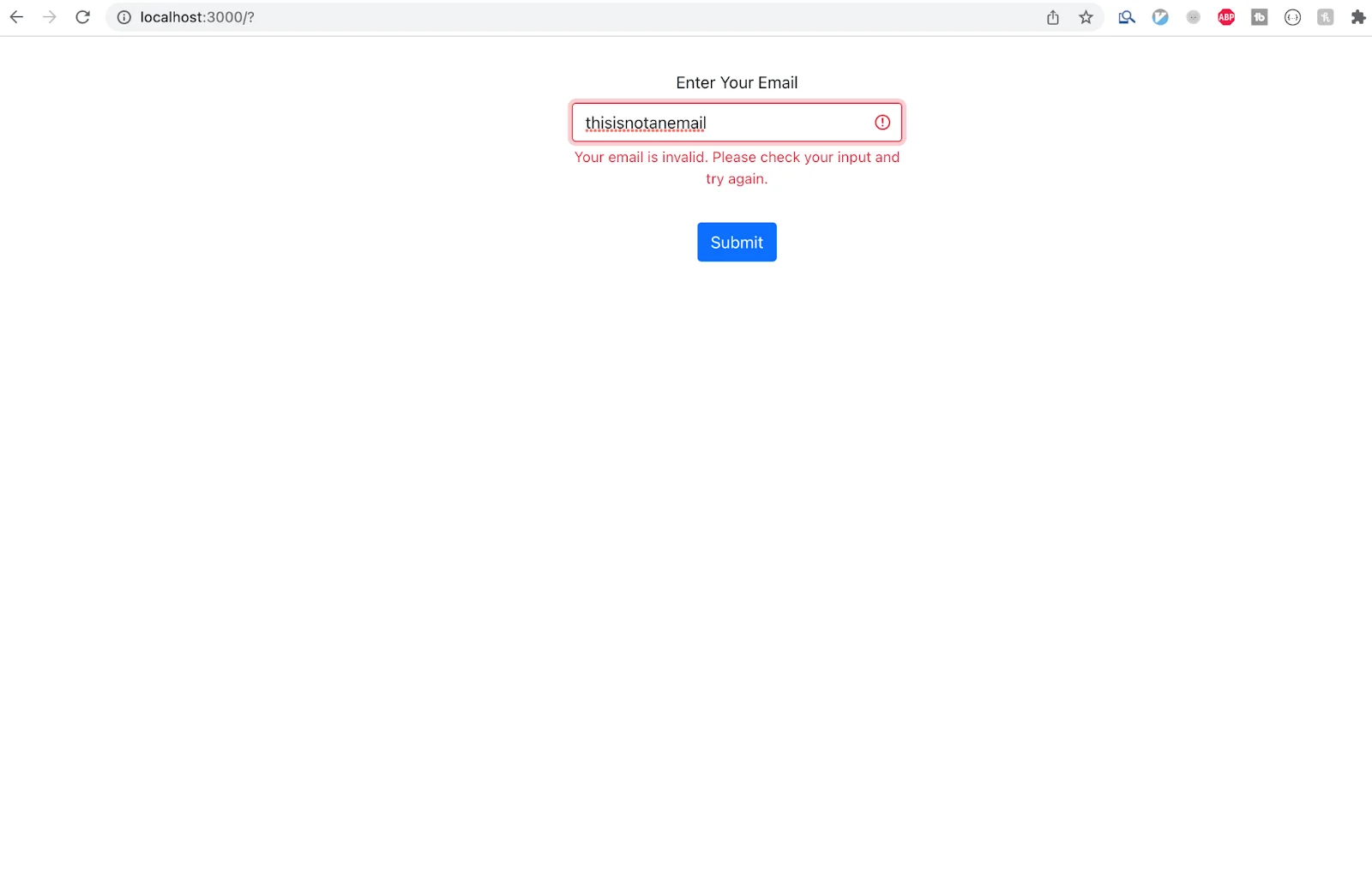
Task: Select the URL in the address bar
Action: coord(196,16)
